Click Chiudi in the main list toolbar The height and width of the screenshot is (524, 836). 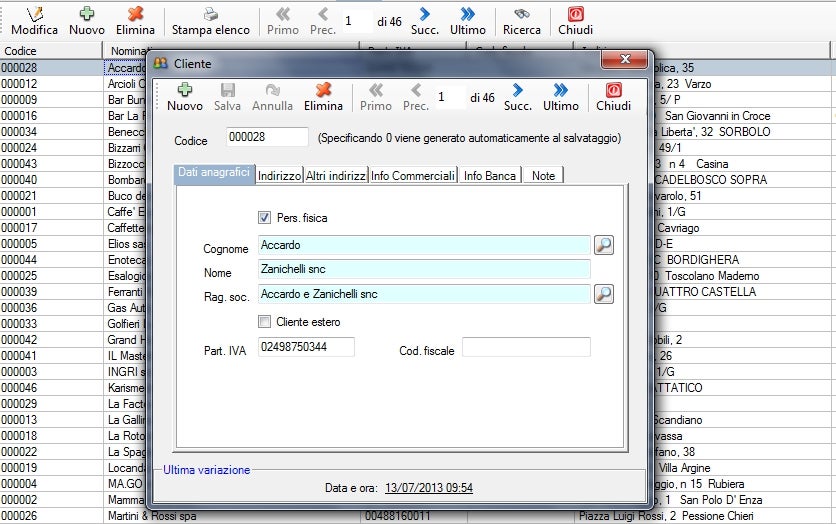[x=575, y=21]
